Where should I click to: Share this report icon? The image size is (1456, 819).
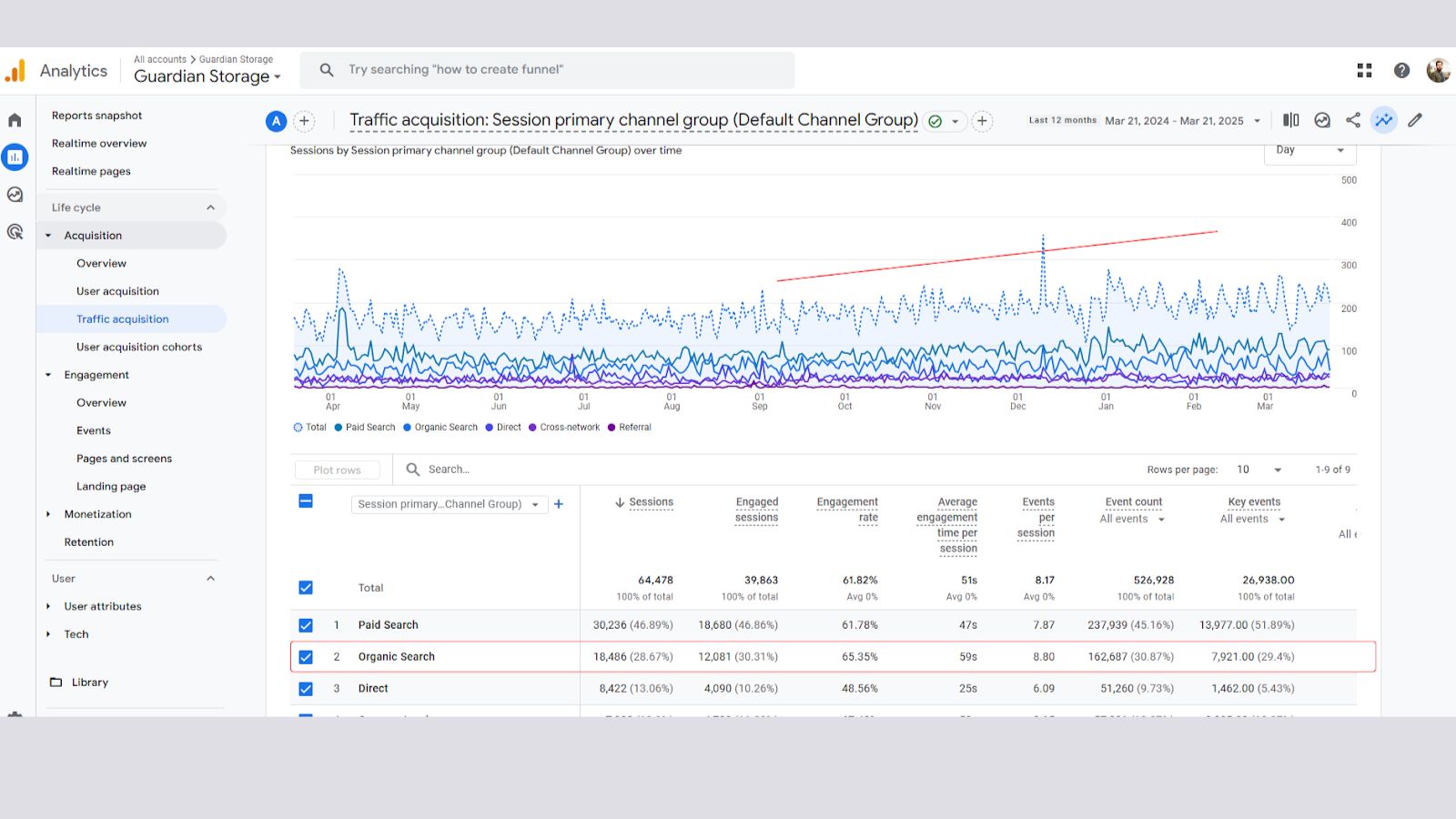(x=1353, y=120)
